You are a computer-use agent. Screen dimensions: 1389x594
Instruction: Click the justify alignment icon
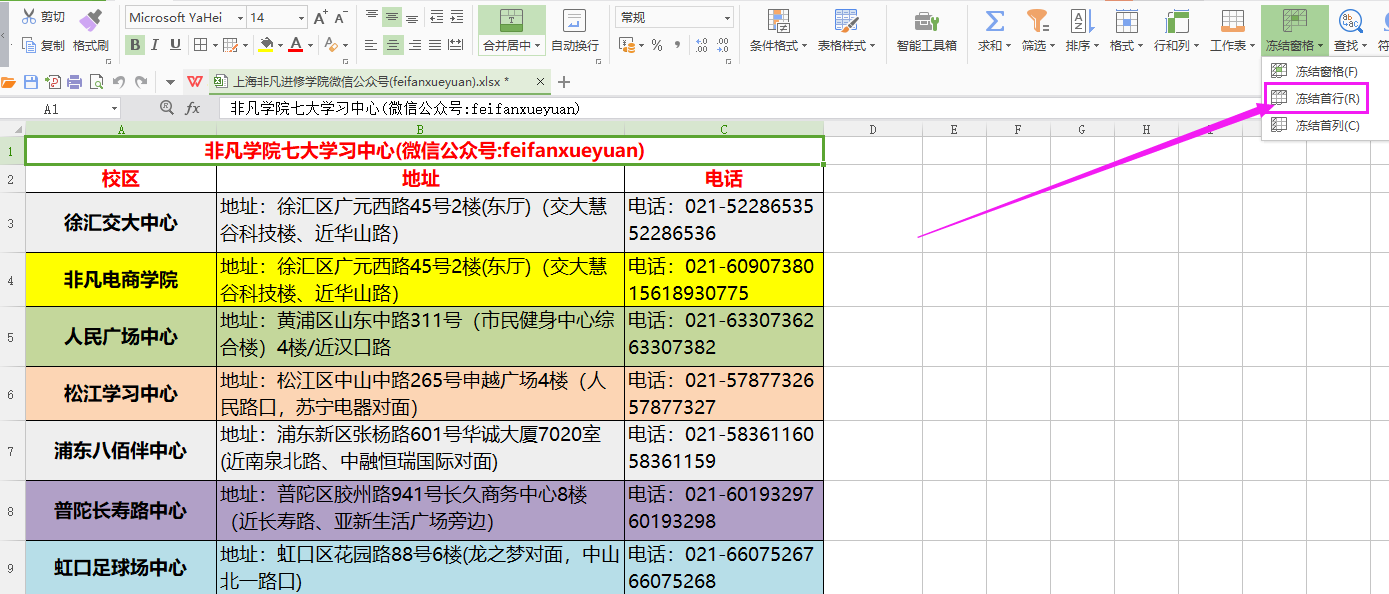point(437,45)
